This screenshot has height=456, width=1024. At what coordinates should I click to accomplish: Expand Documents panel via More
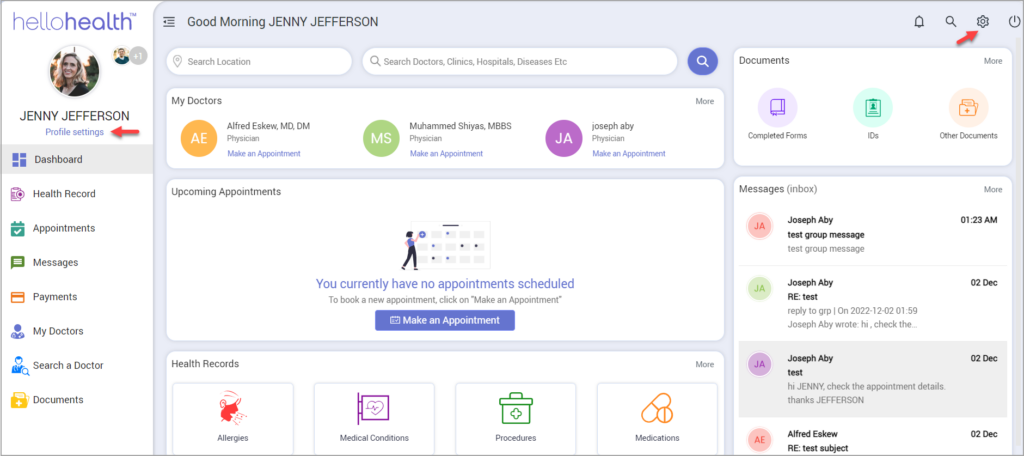(992, 61)
